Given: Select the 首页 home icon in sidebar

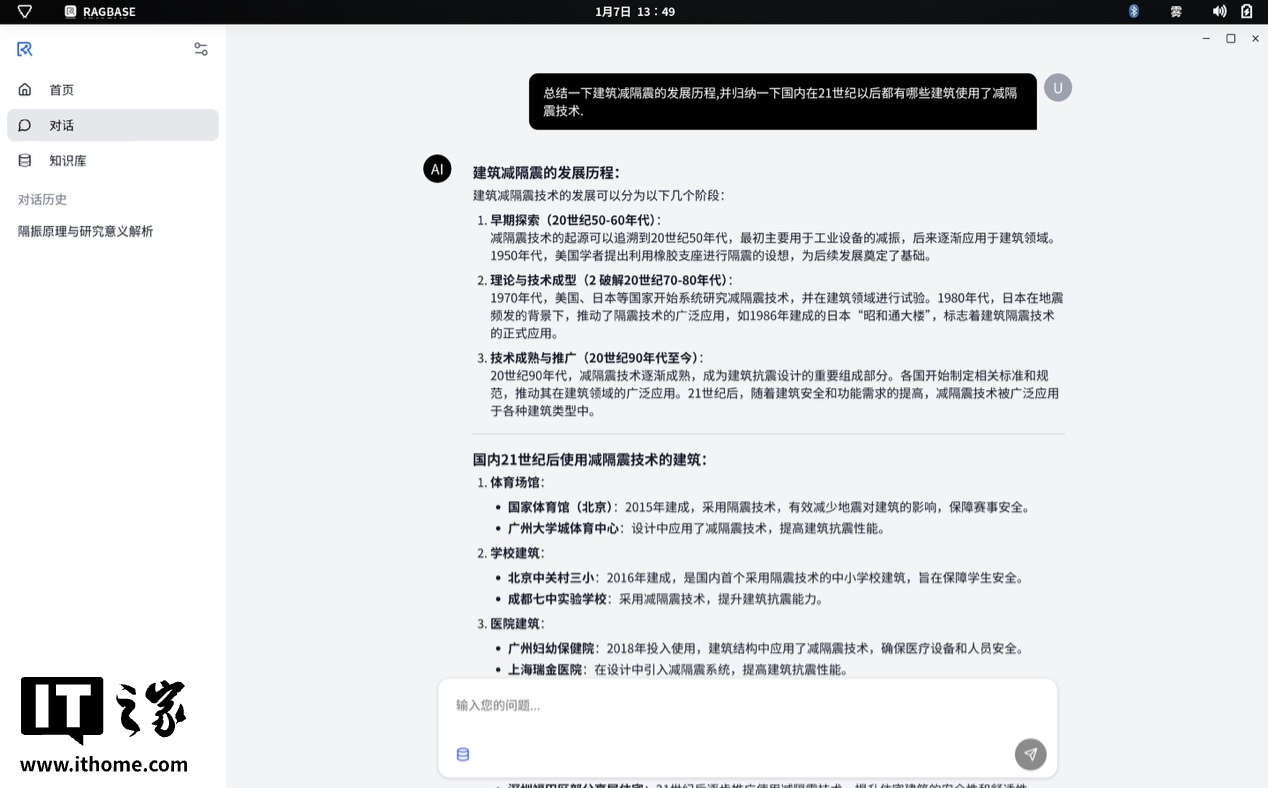Looking at the screenshot, I should pos(25,89).
